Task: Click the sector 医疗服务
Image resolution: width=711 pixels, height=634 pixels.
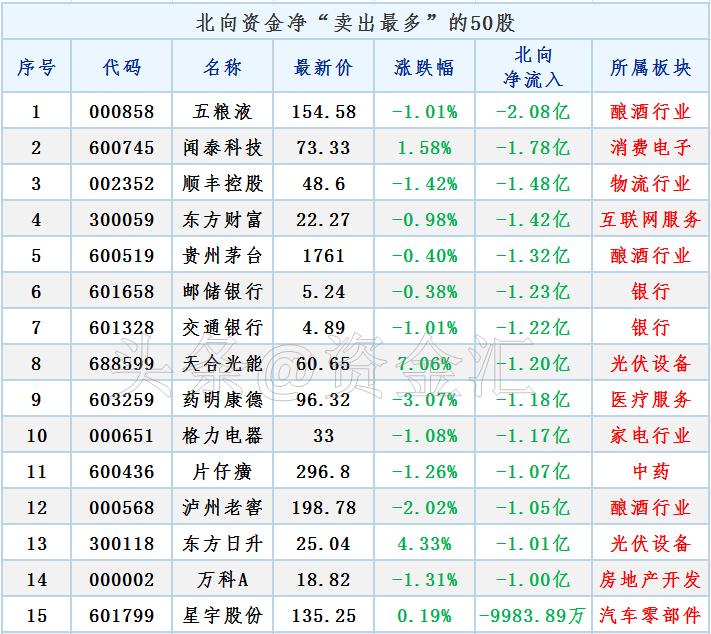Action: pyautogui.click(x=650, y=400)
